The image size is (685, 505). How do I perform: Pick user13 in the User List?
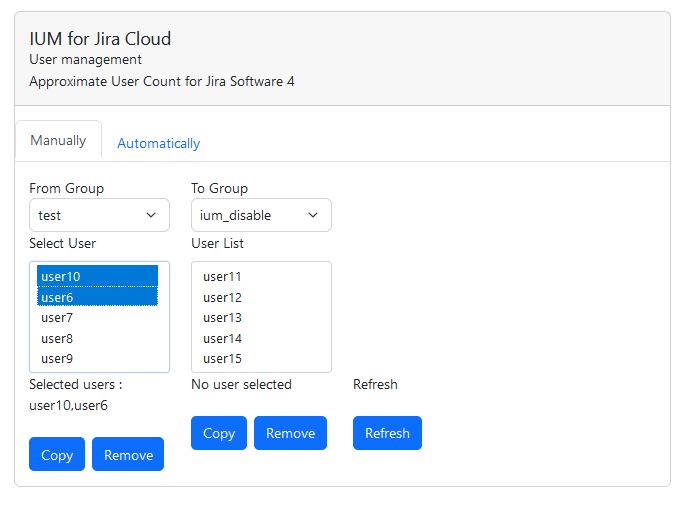click(260, 318)
